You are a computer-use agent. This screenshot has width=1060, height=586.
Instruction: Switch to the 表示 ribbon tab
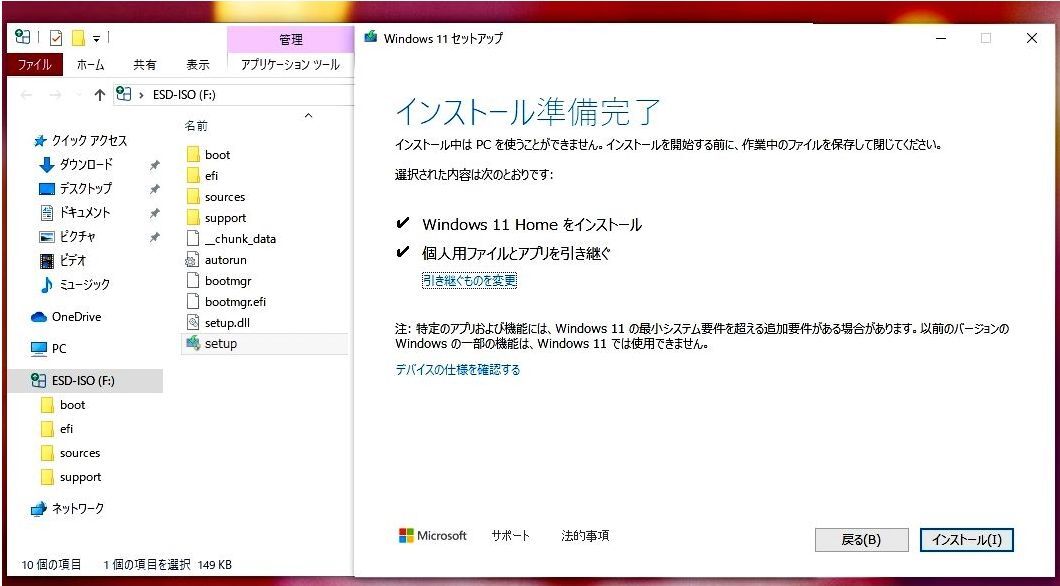point(197,65)
